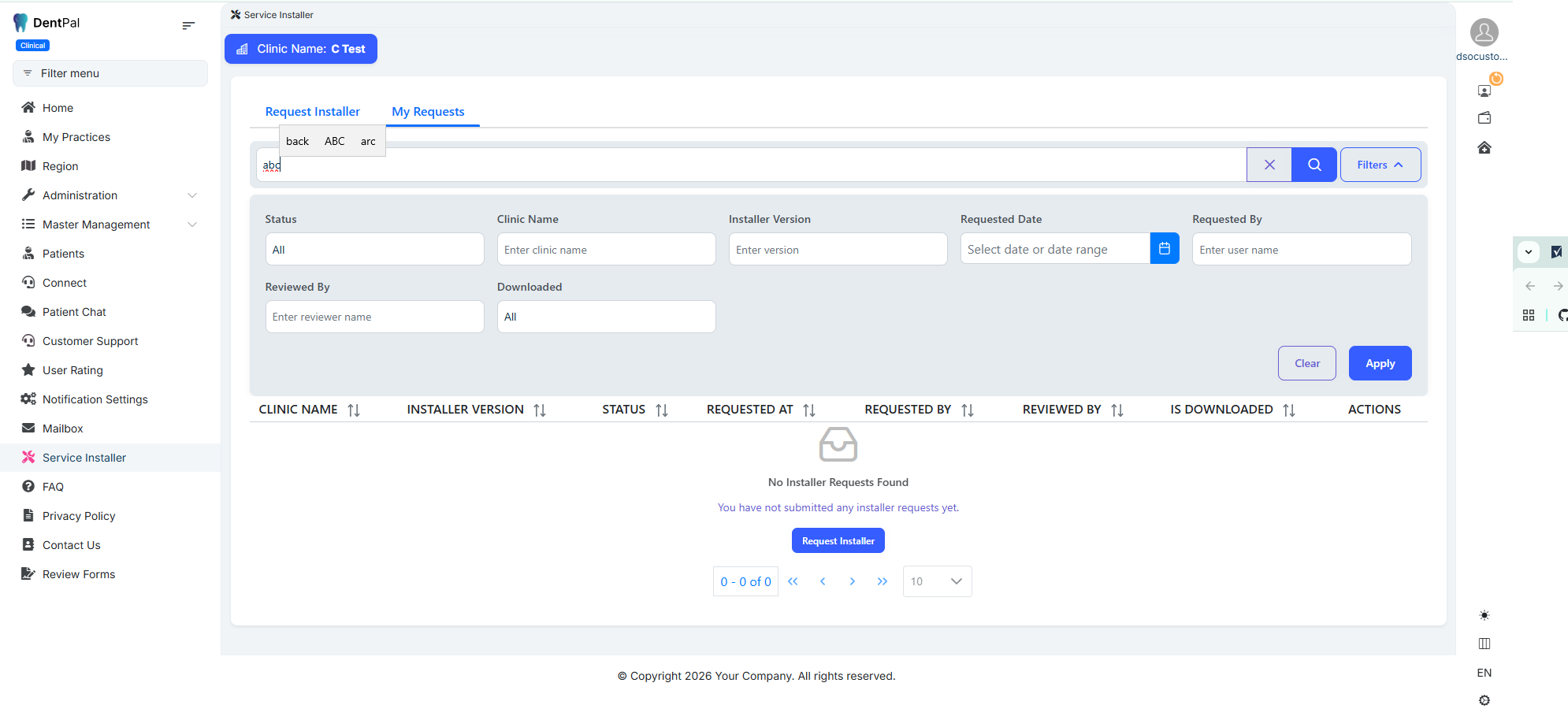Click the Enter clinic name field
The width and height of the screenshot is (1568, 720).
[x=605, y=250]
